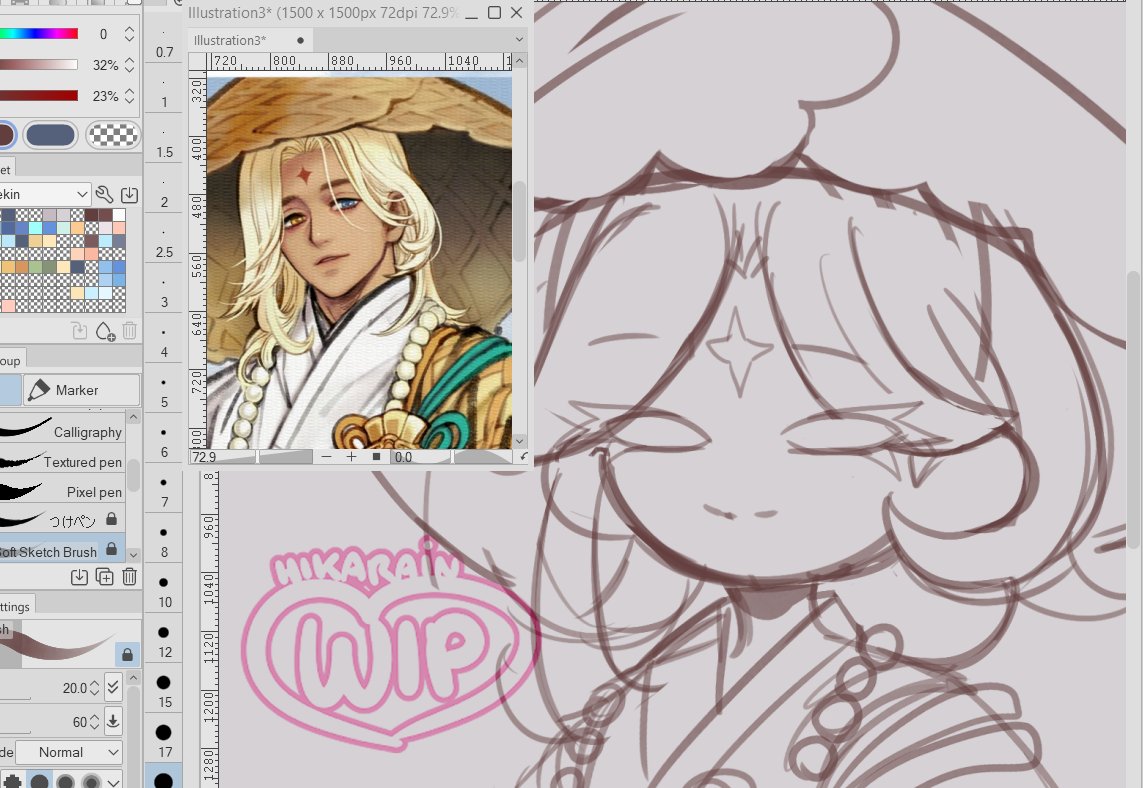
Task: Click the 32% saturation stepper arrows
Action: coord(129,65)
